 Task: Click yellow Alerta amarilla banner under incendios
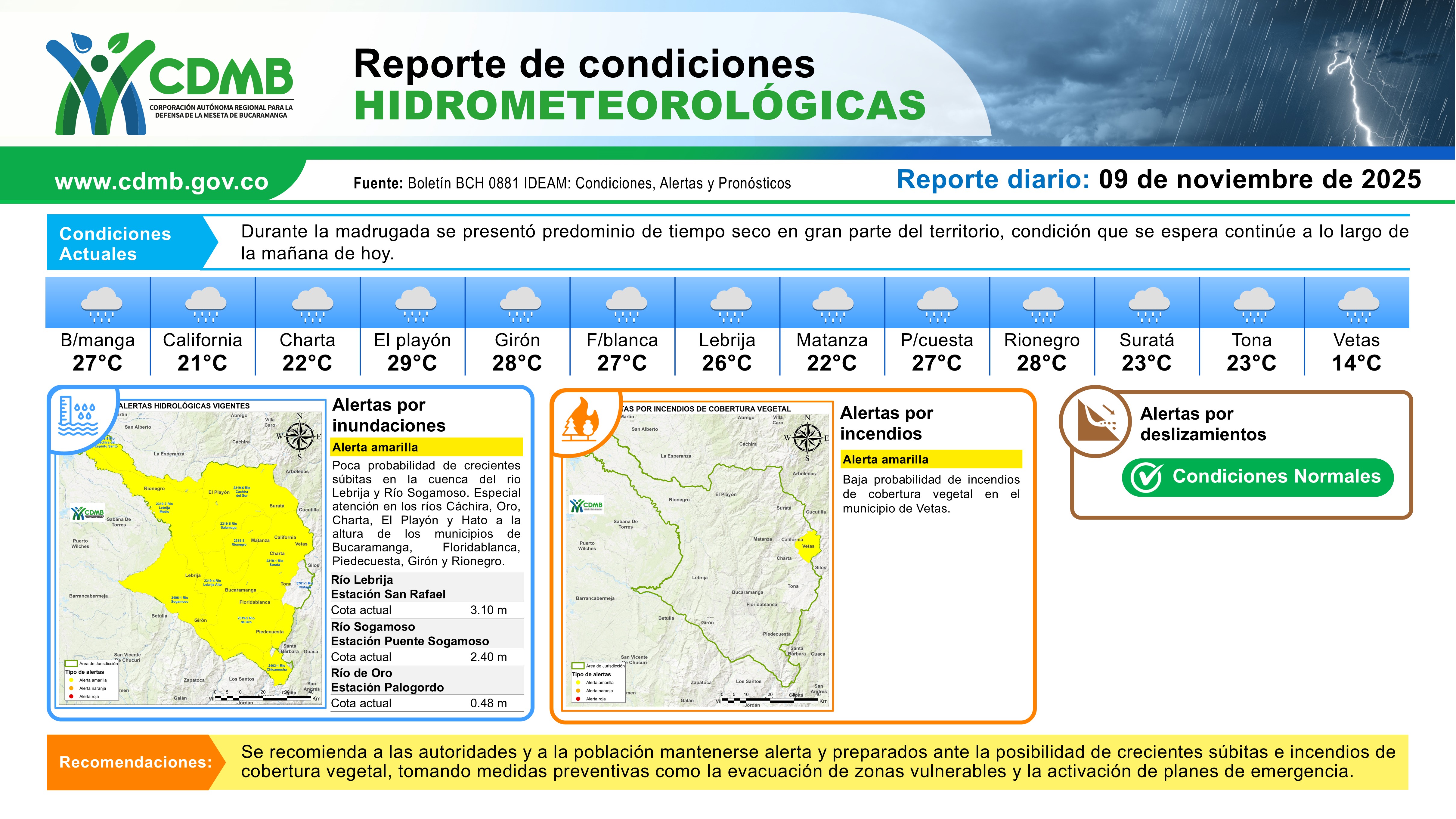click(931, 460)
